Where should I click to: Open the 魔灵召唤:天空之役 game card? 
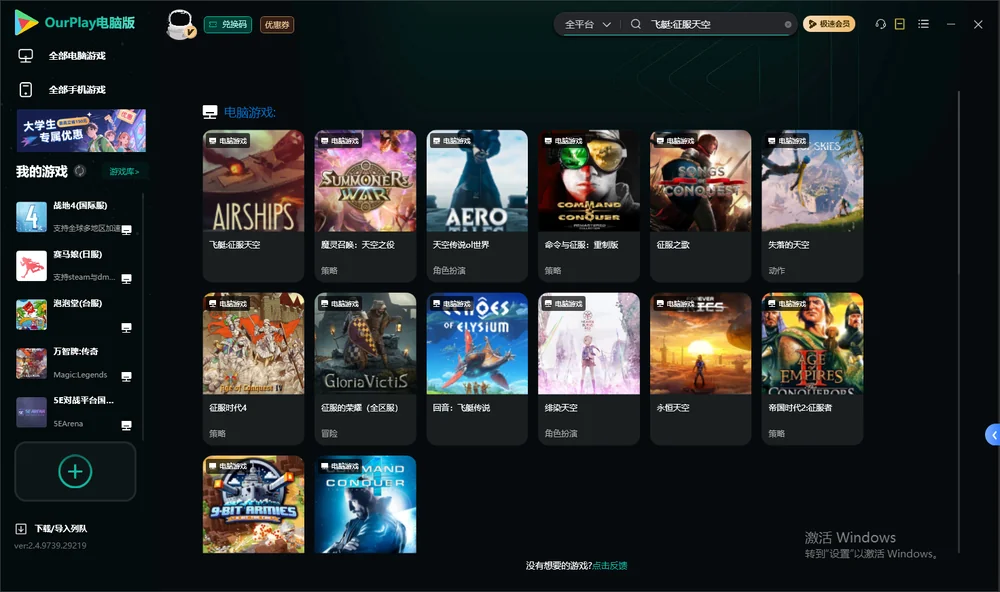coord(365,205)
